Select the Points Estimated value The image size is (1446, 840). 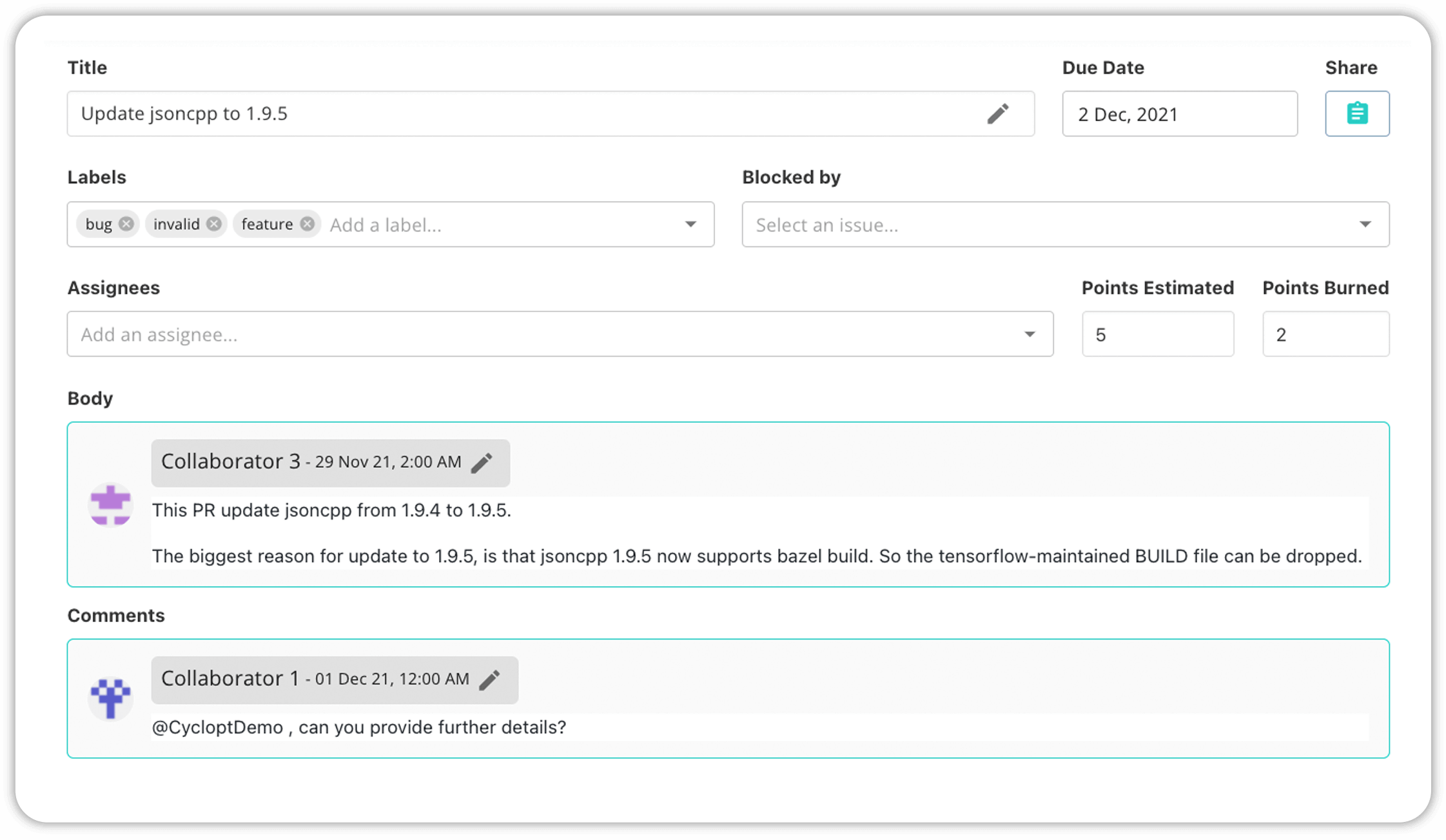[x=1157, y=334]
